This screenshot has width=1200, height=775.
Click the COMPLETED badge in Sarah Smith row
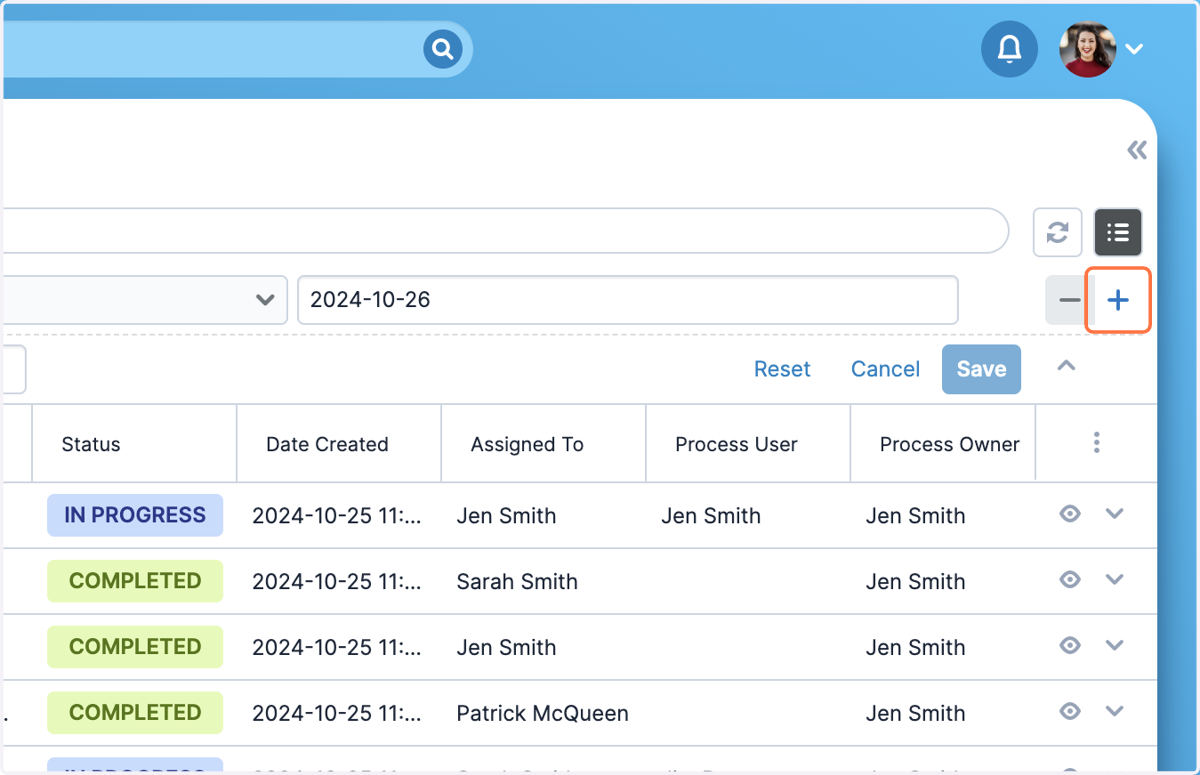(x=135, y=581)
